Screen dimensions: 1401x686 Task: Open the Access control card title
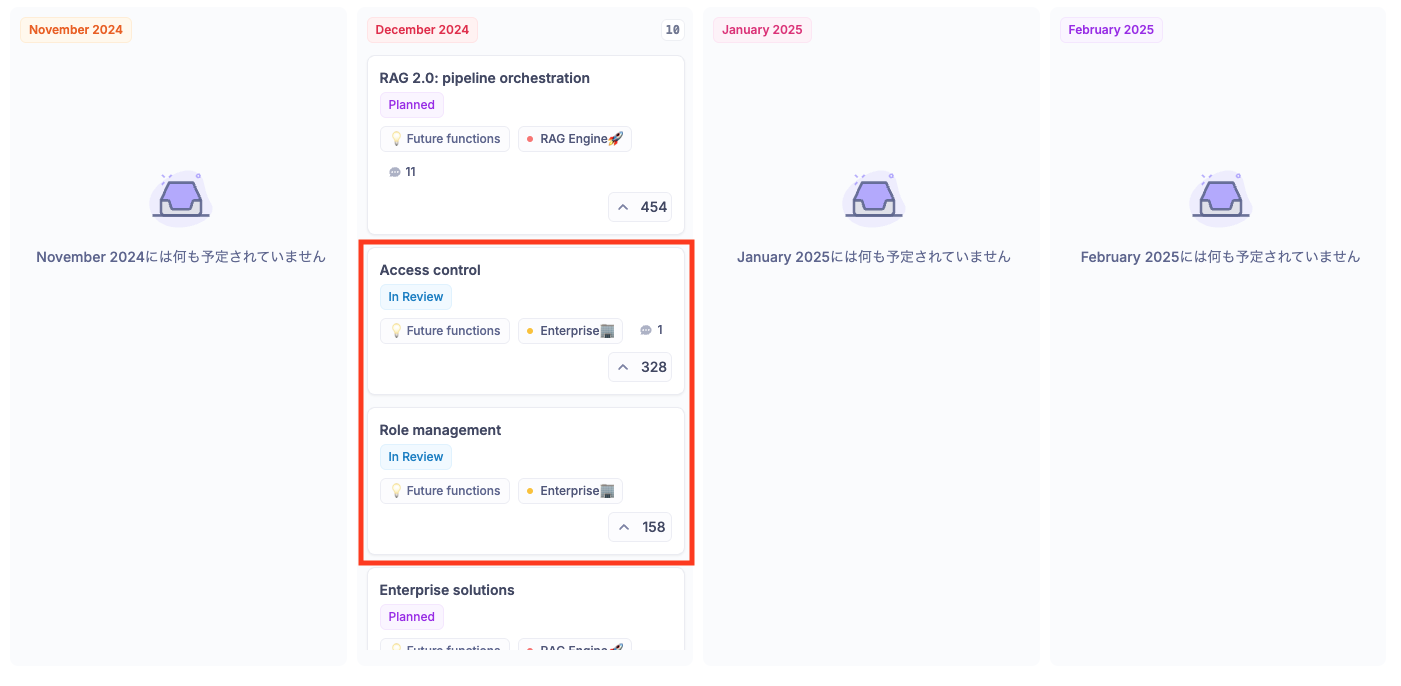430,270
